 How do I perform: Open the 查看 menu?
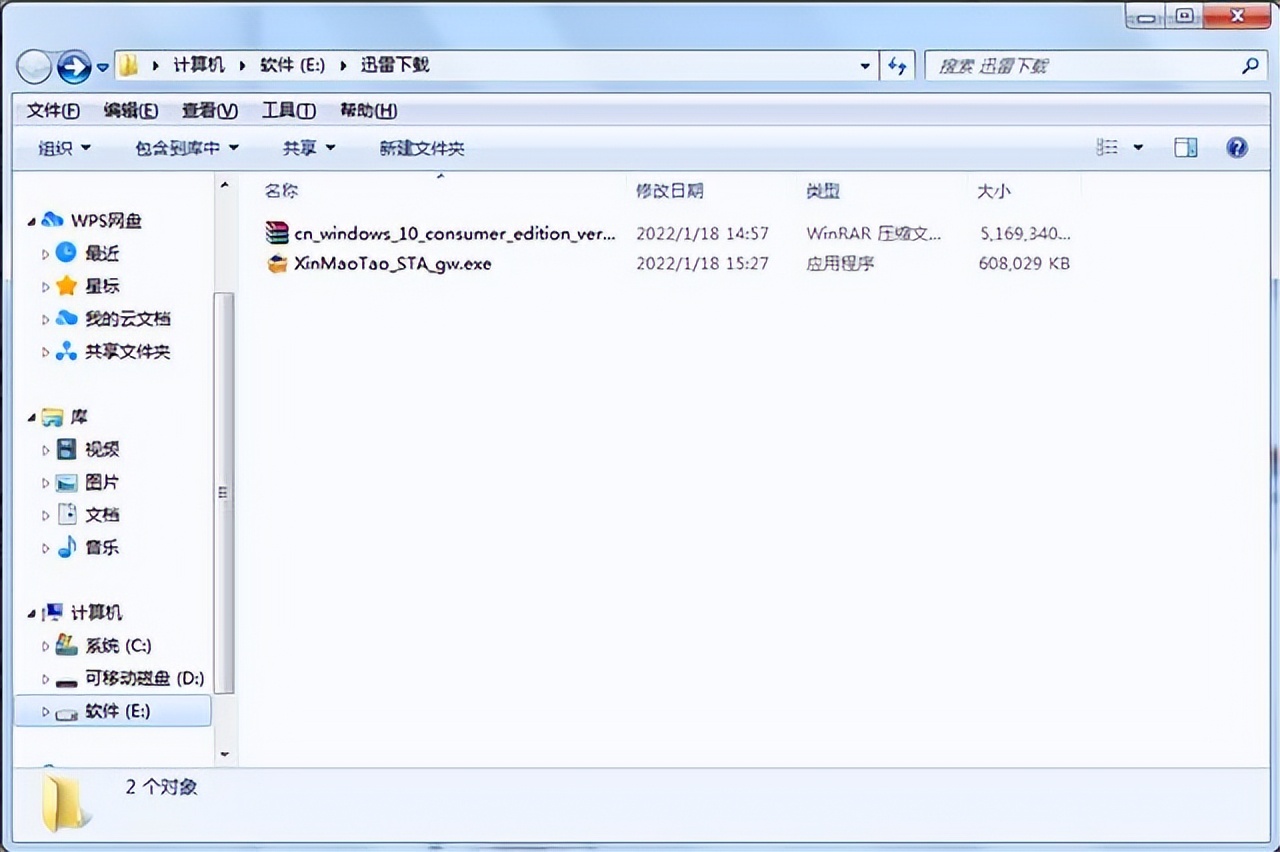(x=209, y=110)
